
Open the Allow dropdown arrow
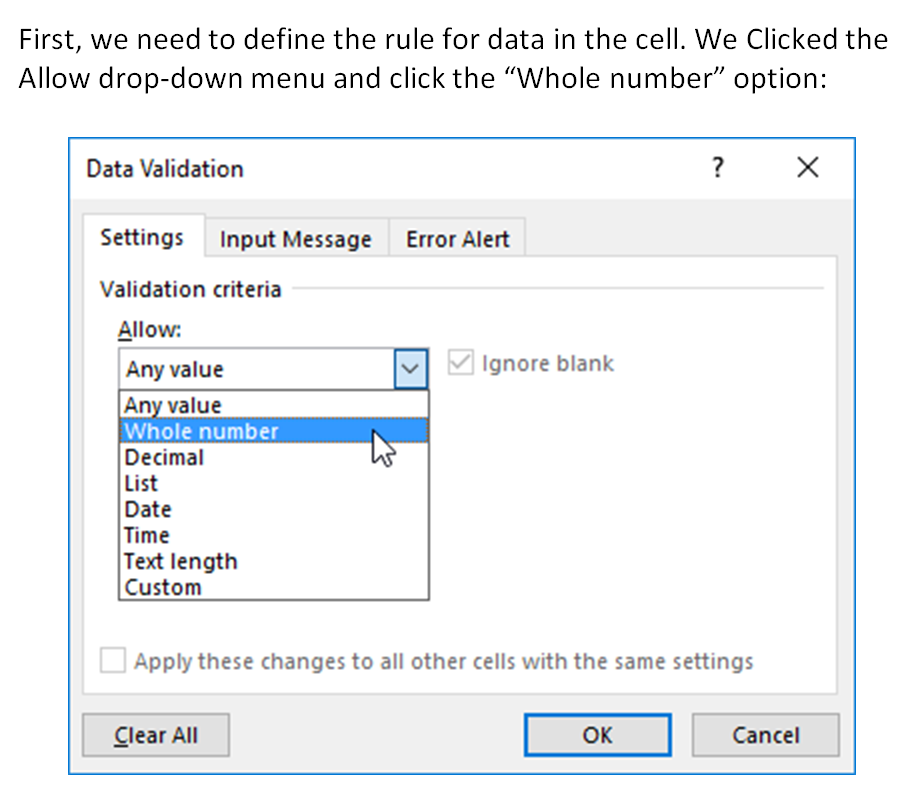point(411,369)
